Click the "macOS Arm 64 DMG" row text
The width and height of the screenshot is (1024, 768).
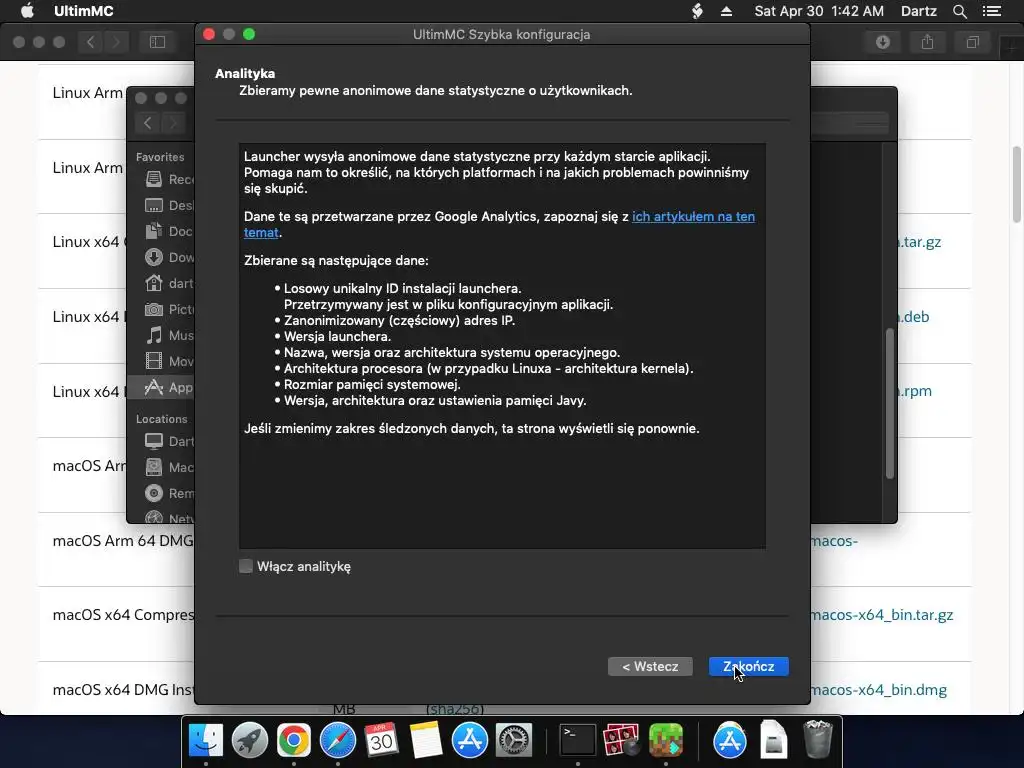click(x=123, y=541)
